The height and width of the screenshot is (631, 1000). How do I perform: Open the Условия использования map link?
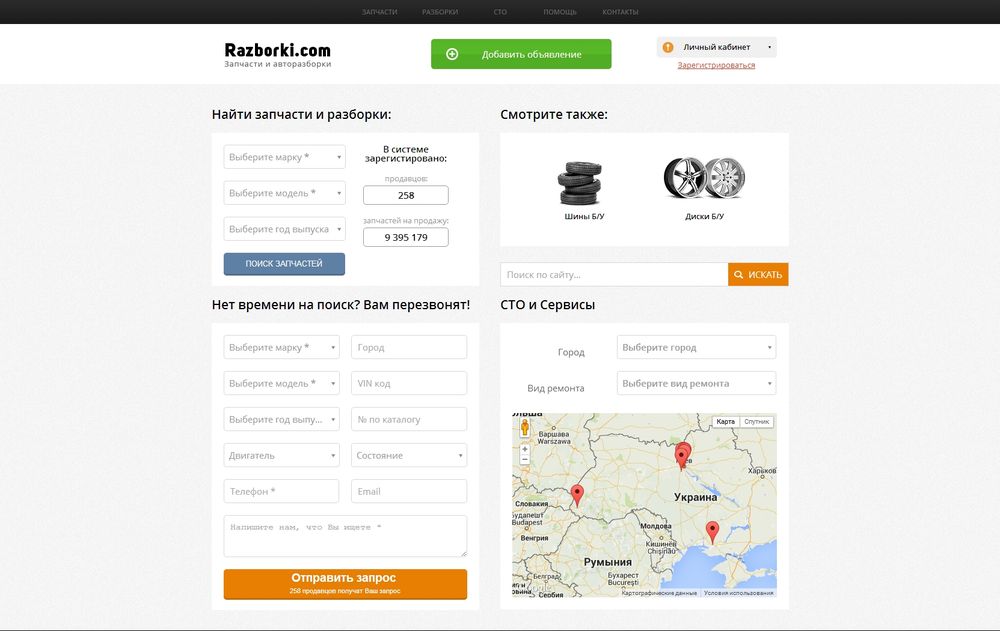[x=739, y=593]
